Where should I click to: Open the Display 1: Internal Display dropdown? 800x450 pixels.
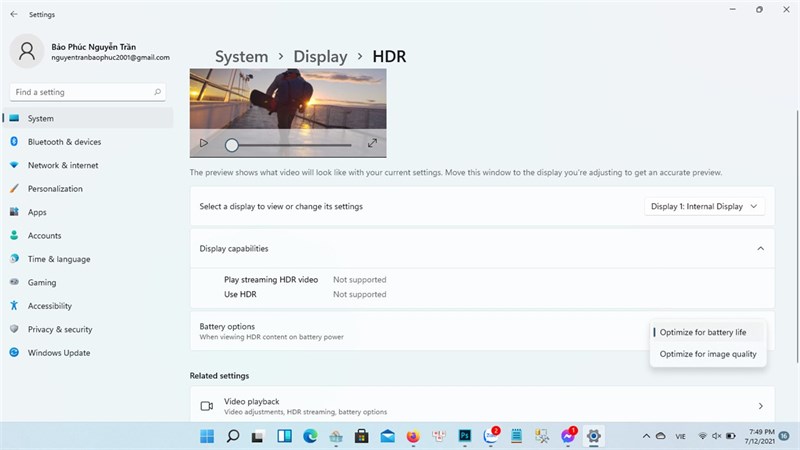[x=704, y=207]
